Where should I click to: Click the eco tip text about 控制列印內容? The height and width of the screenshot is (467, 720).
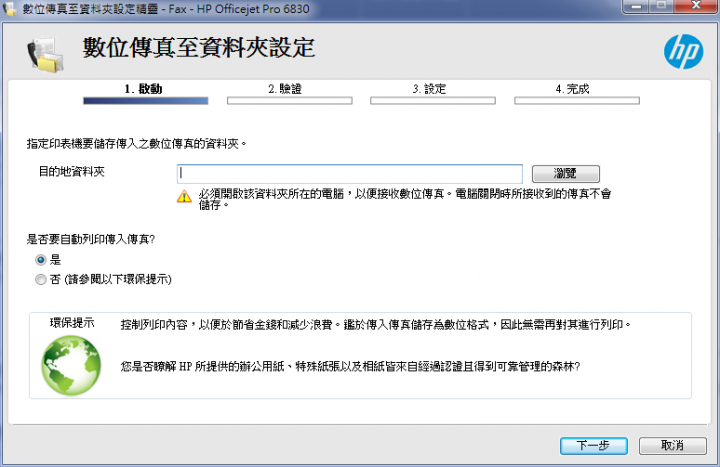tap(376, 325)
